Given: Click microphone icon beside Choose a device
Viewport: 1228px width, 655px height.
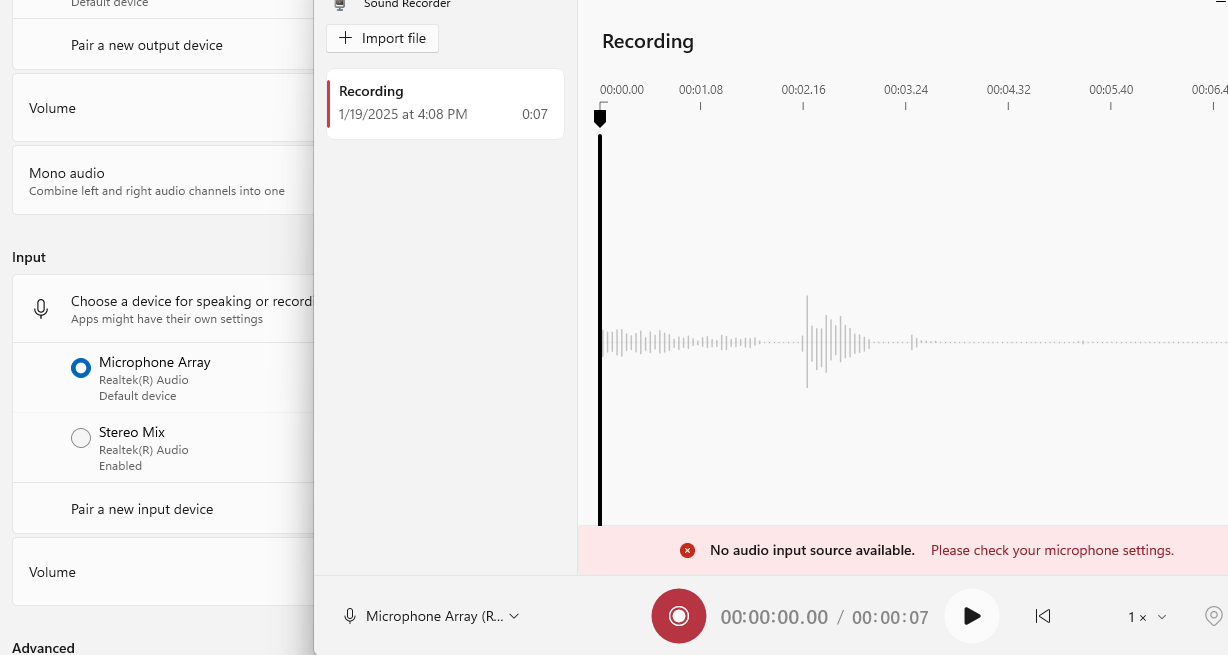Looking at the screenshot, I should 41,309.
